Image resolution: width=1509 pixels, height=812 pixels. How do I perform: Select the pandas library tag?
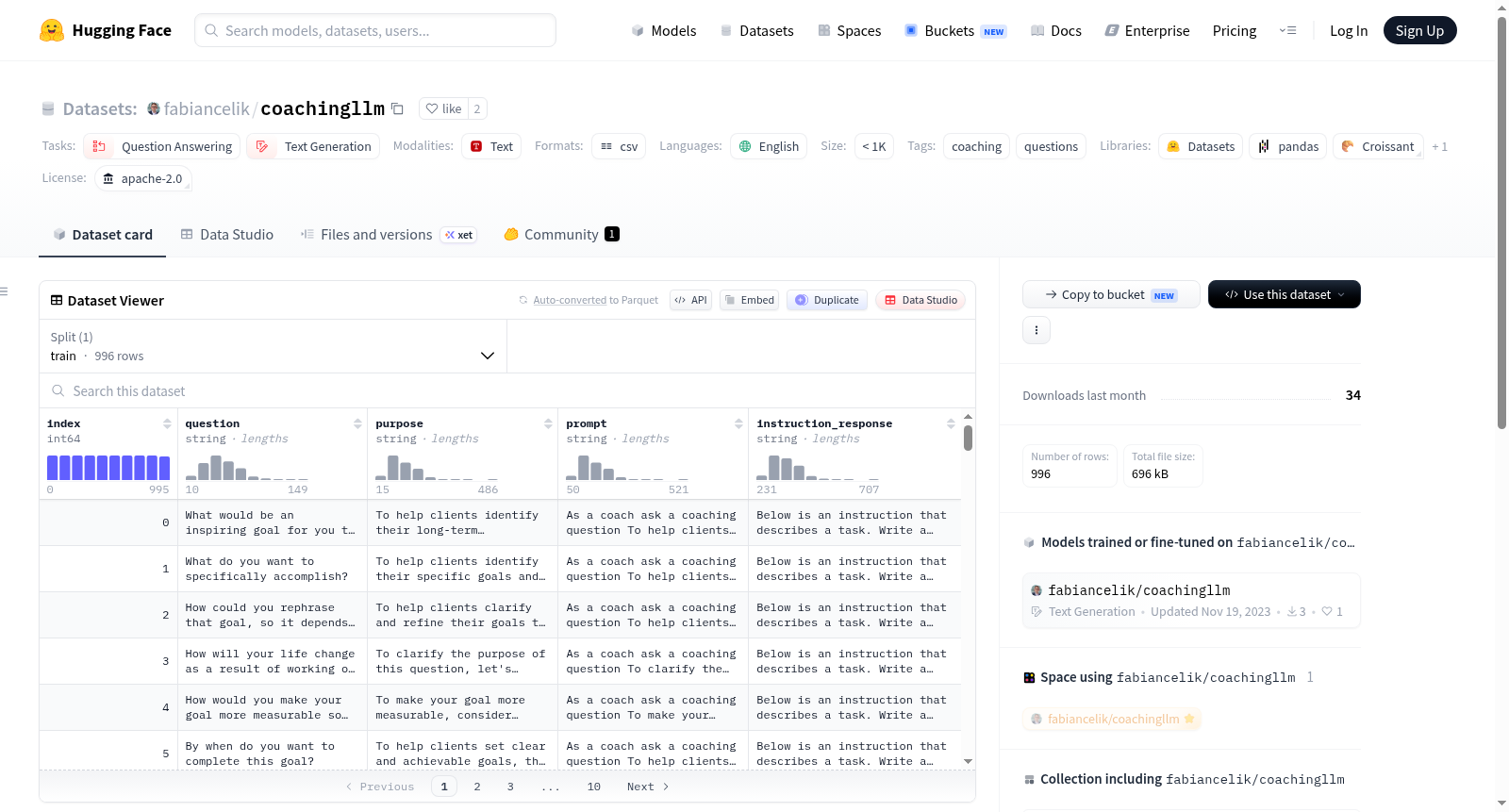tap(1288, 146)
